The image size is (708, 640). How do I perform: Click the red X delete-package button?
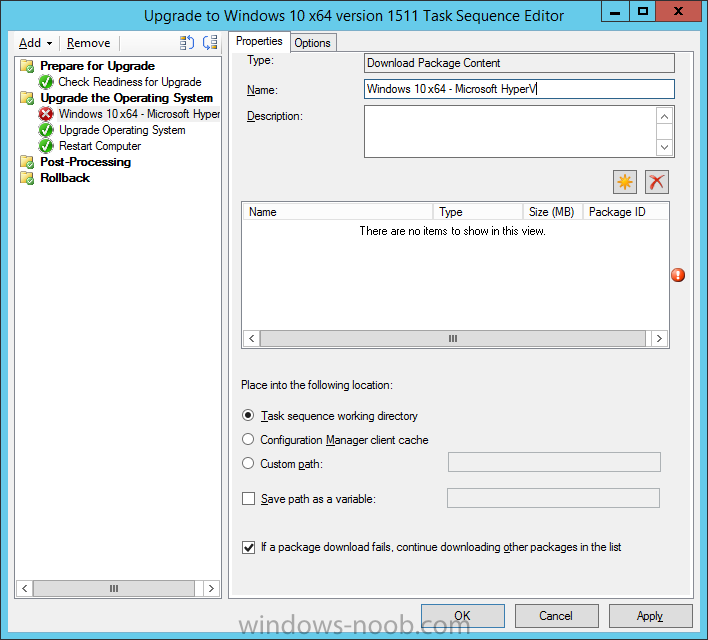(x=657, y=182)
